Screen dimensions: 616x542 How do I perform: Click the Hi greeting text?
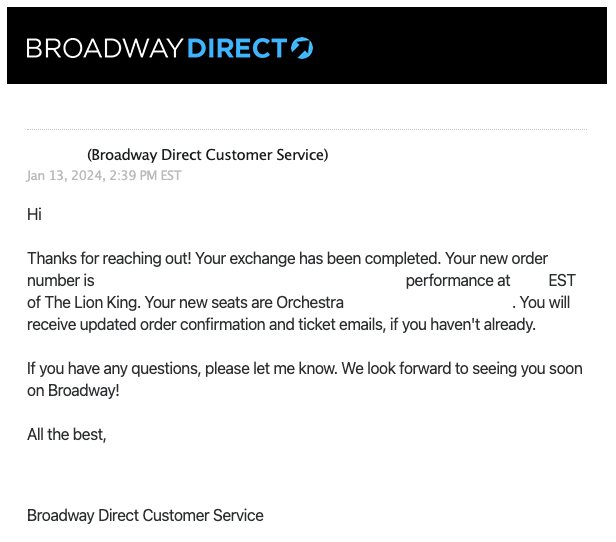(x=34, y=214)
